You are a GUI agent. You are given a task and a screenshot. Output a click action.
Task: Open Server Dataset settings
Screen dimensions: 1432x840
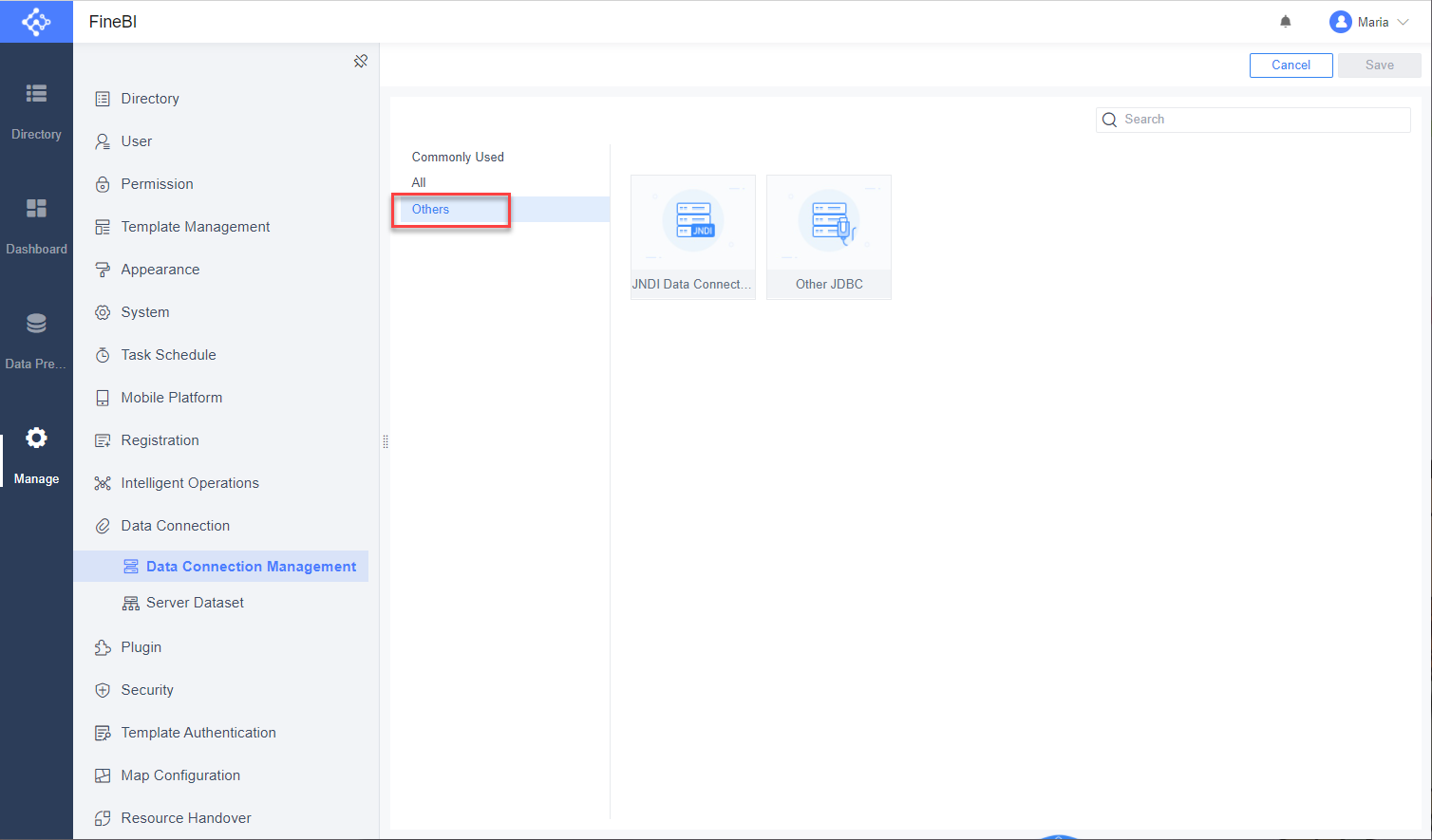[194, 602]
